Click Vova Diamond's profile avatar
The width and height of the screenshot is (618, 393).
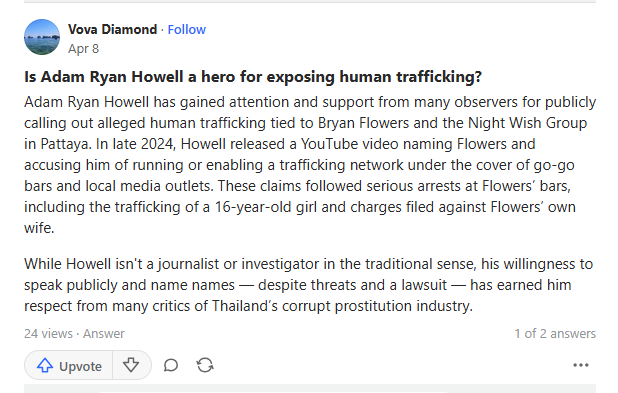42,37
